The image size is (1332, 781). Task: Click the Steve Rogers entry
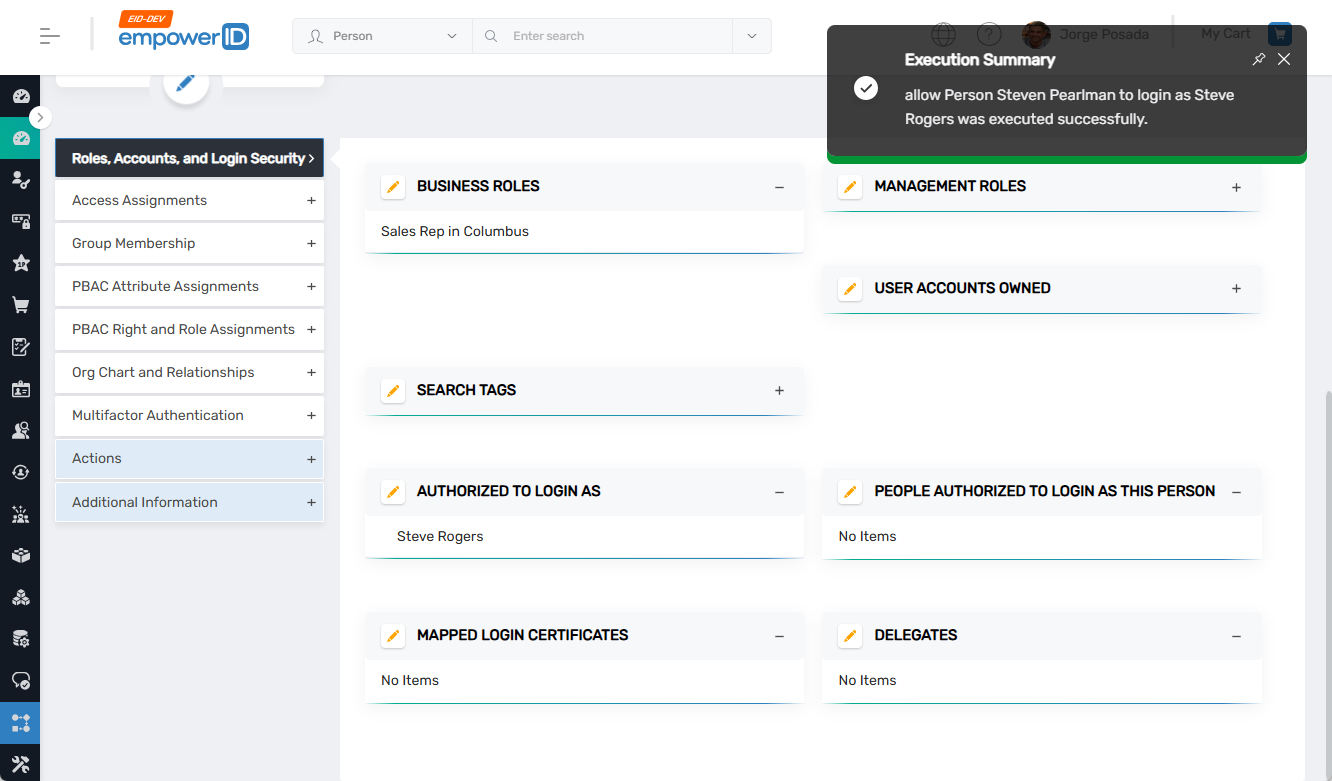pos(440,537)
